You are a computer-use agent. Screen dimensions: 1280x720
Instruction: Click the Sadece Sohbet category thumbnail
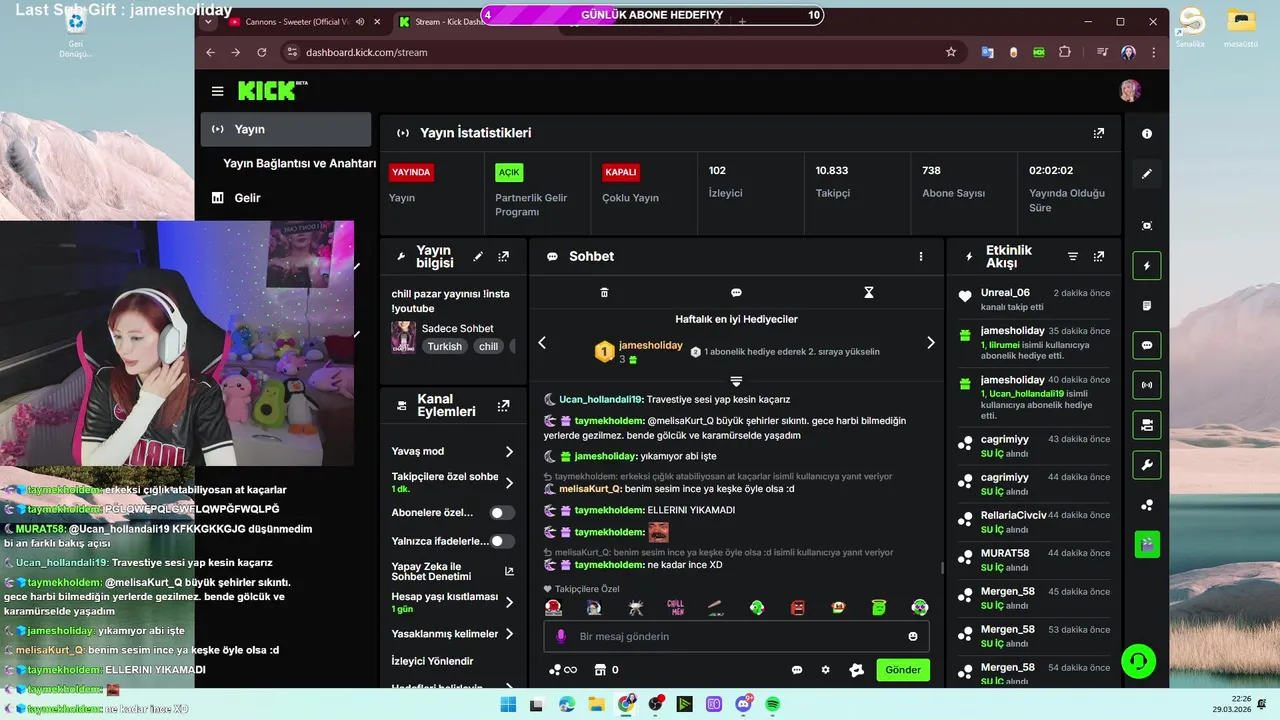click(403, 337)
